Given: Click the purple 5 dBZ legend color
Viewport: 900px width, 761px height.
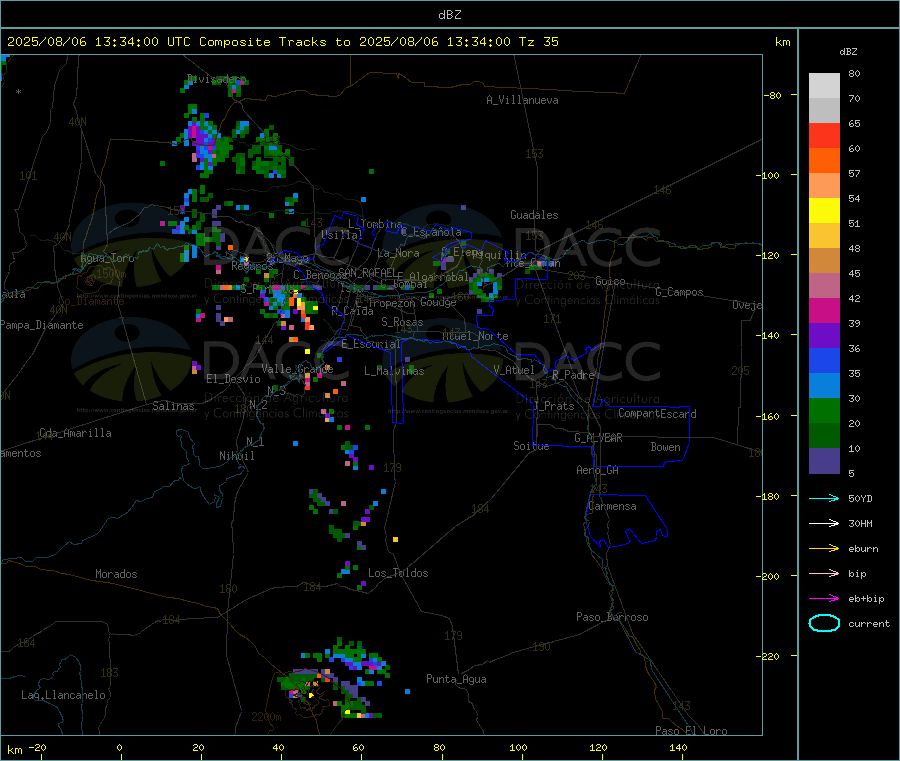Looking at the screenshot, I should coord(824,461).
